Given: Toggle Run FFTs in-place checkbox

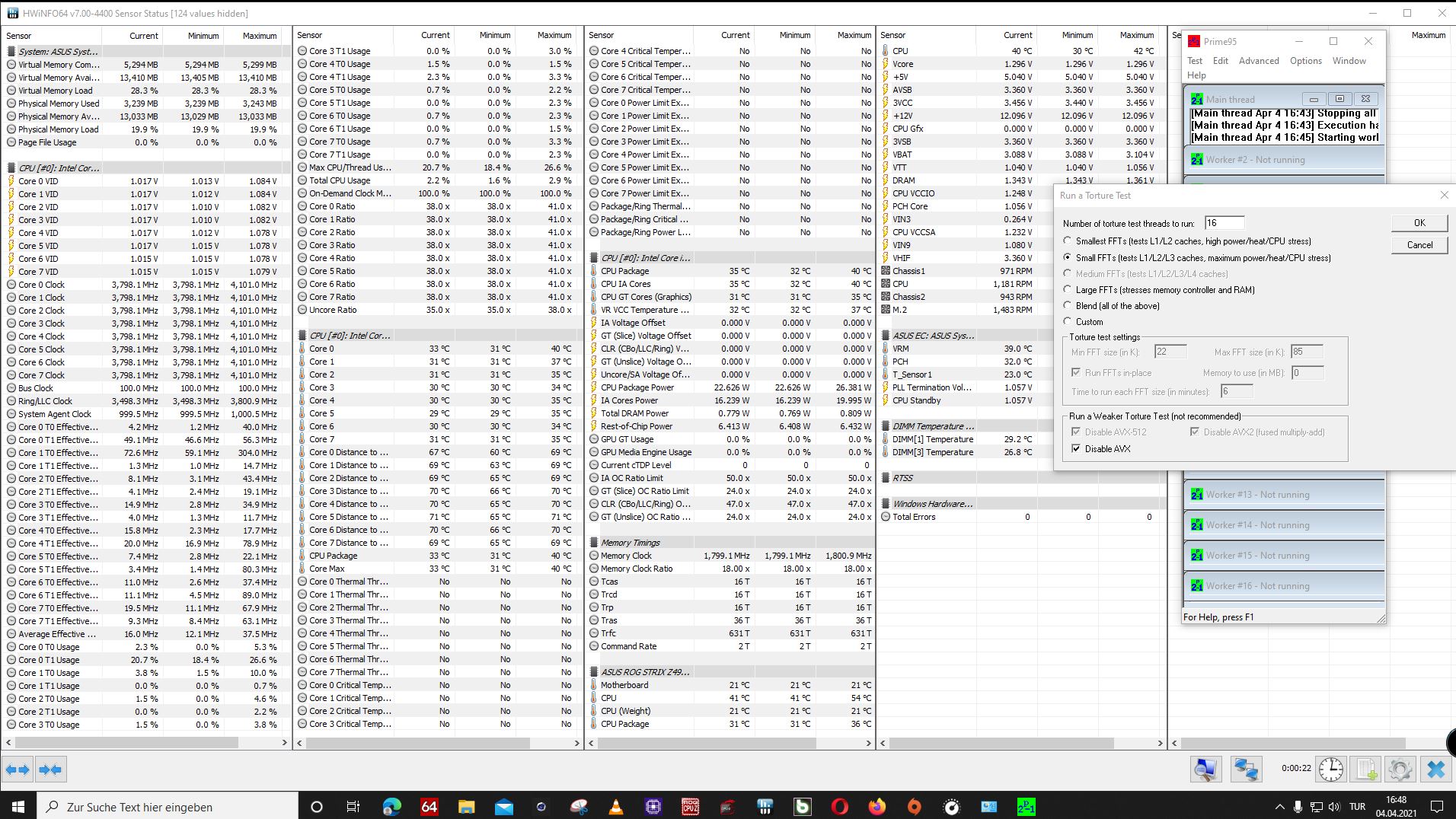Looking at the screenshot, I should [1075, 372].
